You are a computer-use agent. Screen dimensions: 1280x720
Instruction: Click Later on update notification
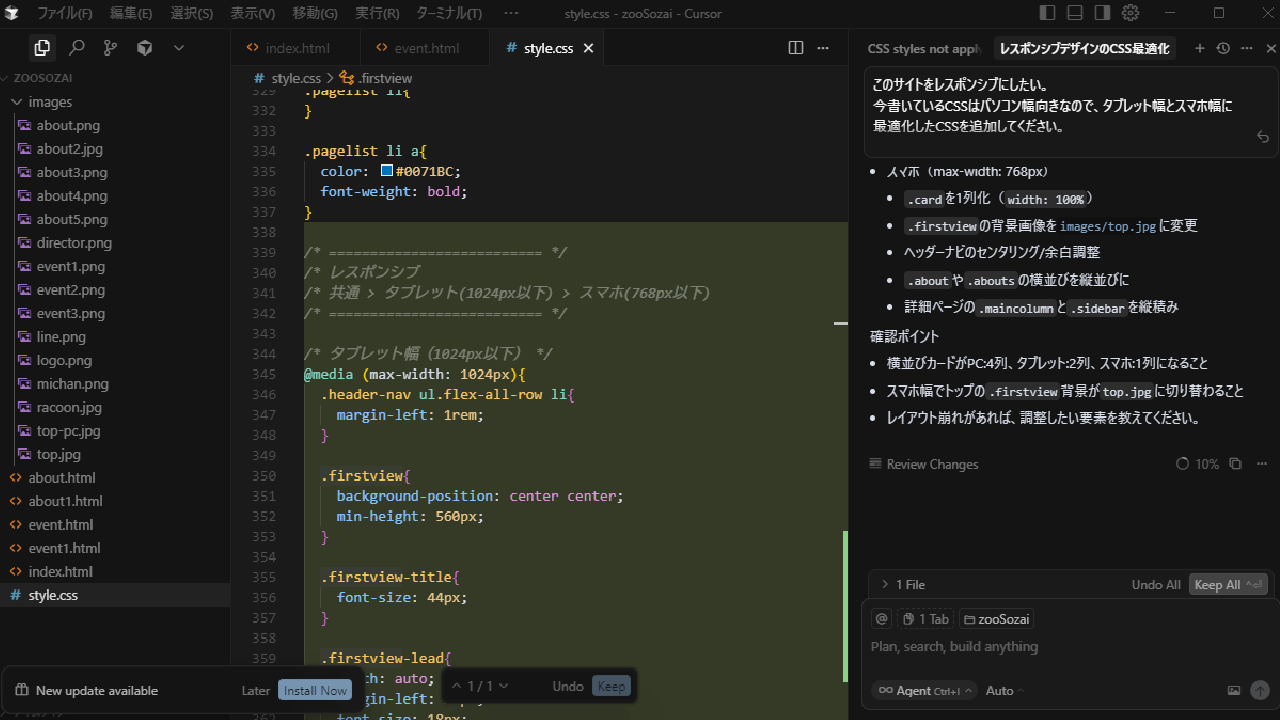256,690
